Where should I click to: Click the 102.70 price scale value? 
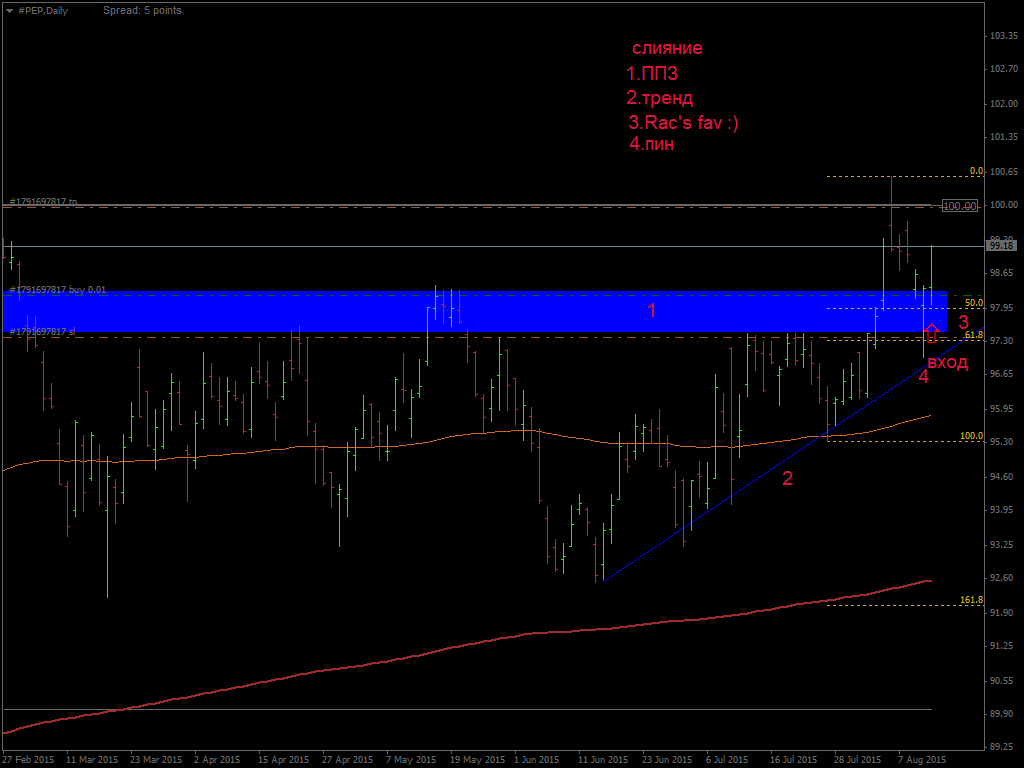tap(1004, 69)
